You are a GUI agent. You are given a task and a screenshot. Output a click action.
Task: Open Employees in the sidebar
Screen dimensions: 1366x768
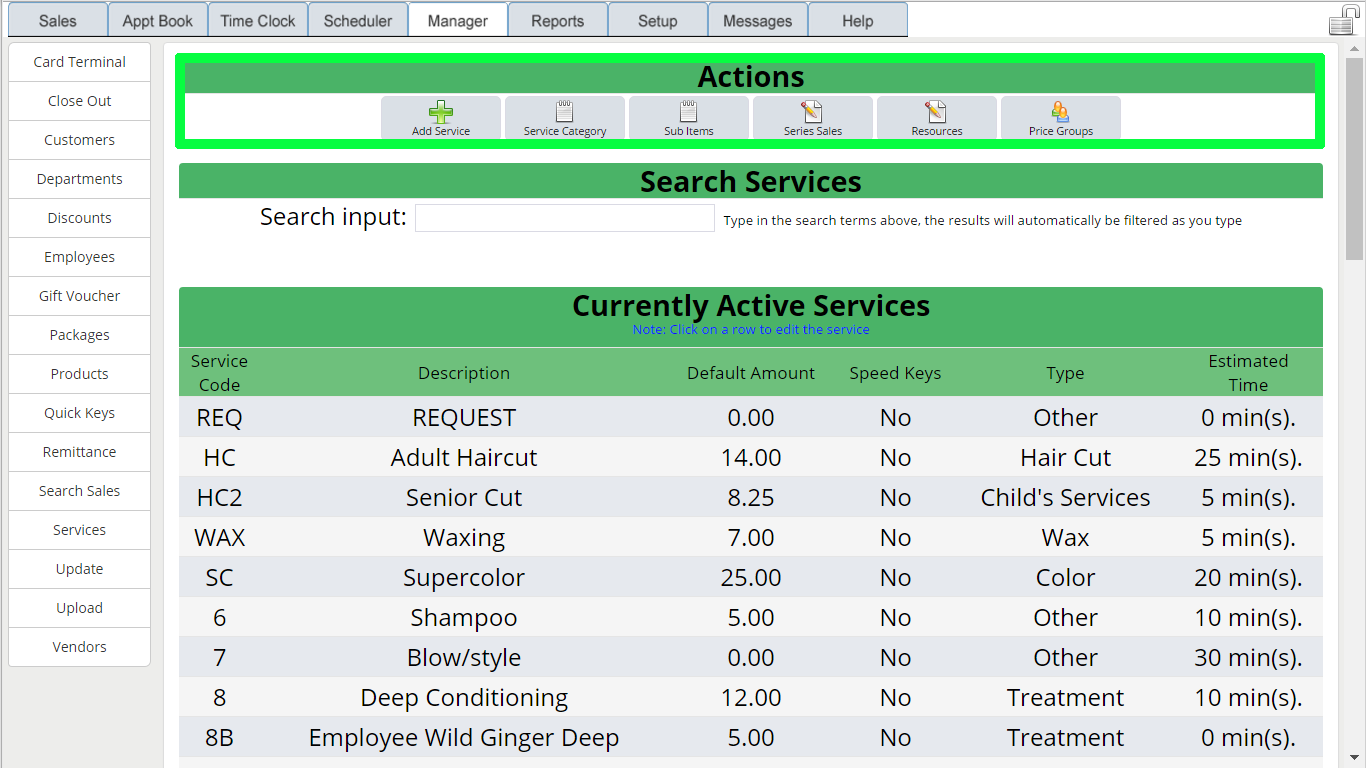(x=79, y=257)
